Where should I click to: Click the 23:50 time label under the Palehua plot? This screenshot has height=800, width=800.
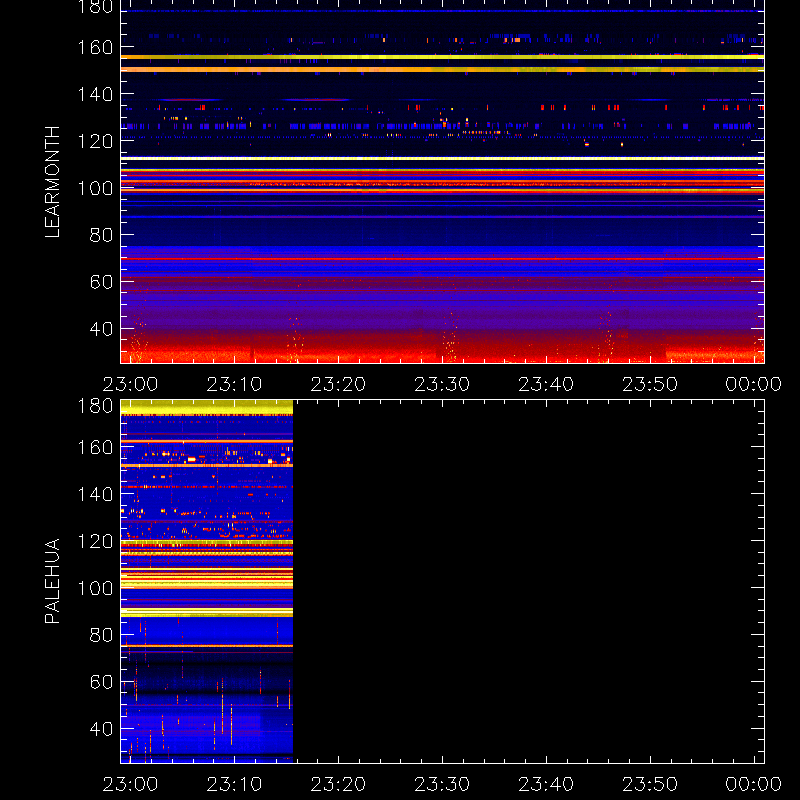pyautogui.click(x=650, y=784)
